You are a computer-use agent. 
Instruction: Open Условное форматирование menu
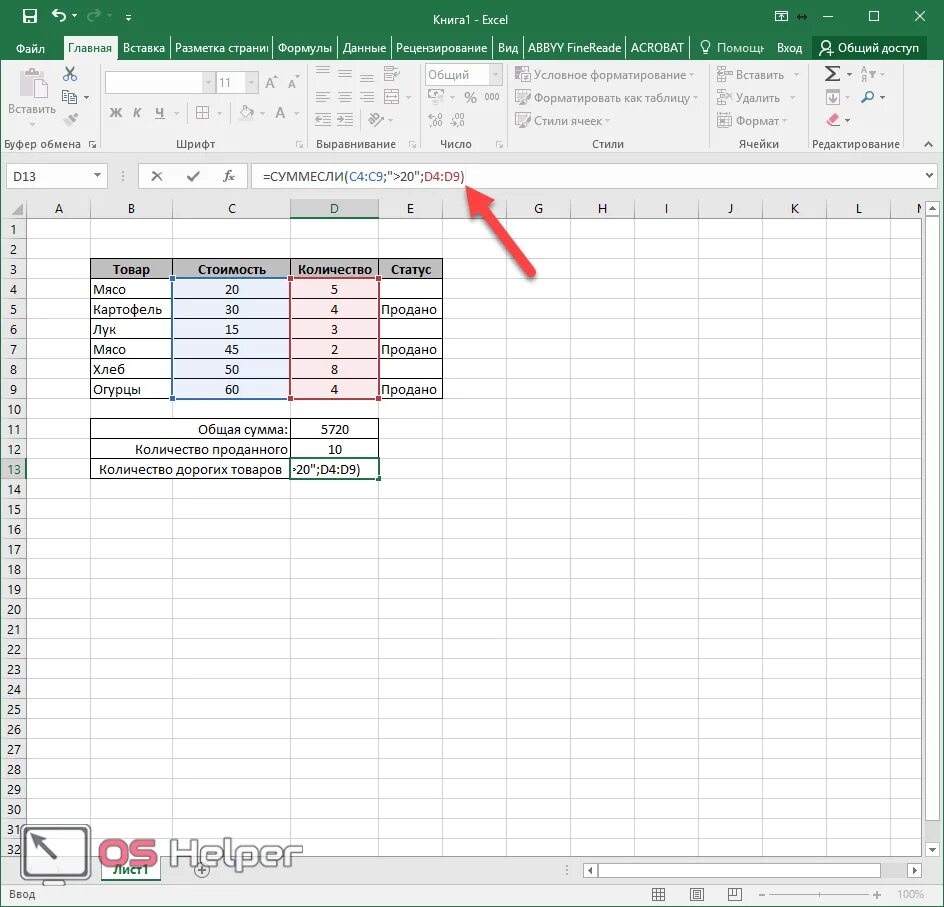click(x=604, y=75)
